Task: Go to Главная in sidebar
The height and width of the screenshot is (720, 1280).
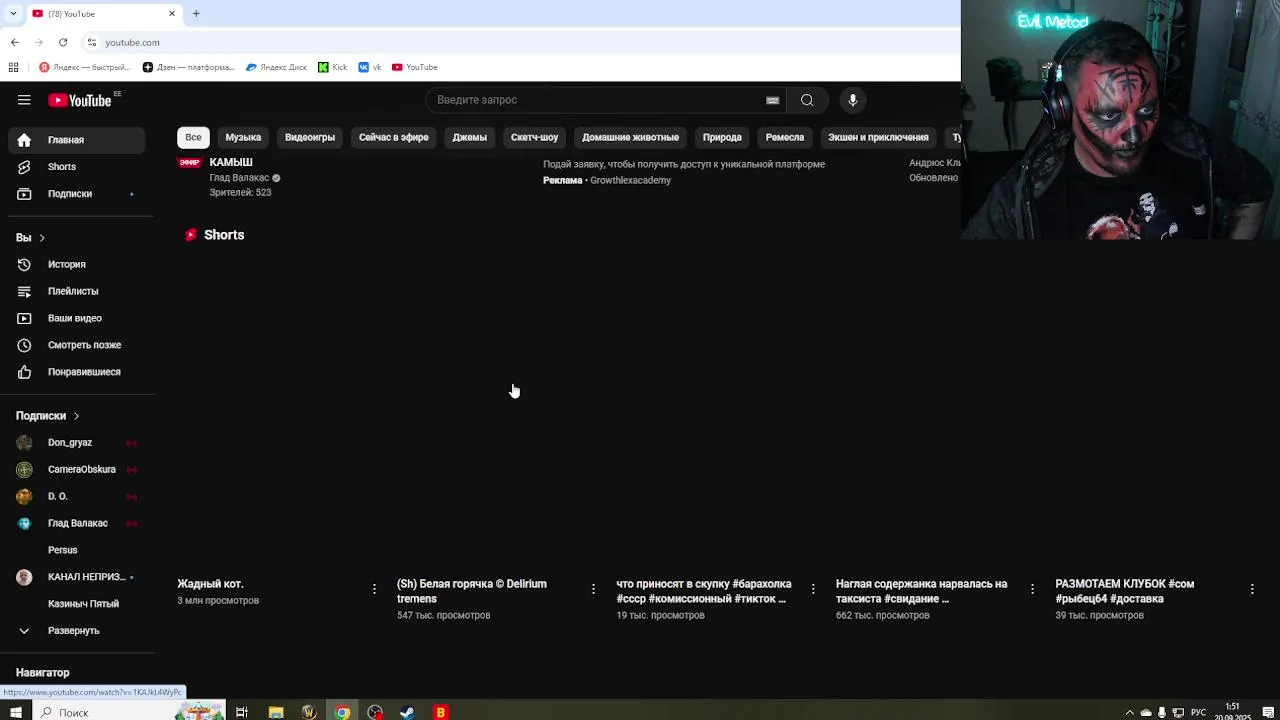Action: point(77,140)
